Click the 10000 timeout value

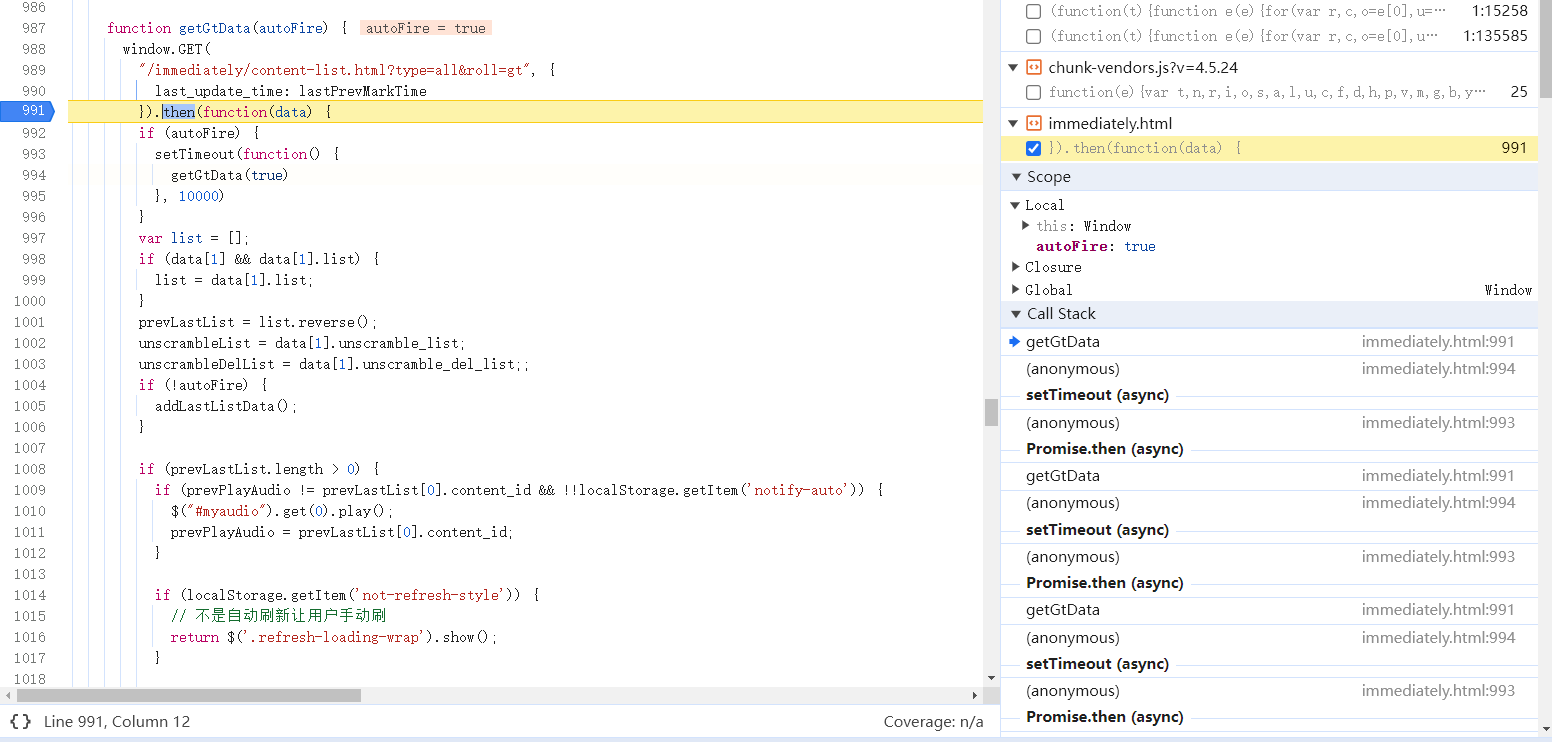click(x=198, y=196)
